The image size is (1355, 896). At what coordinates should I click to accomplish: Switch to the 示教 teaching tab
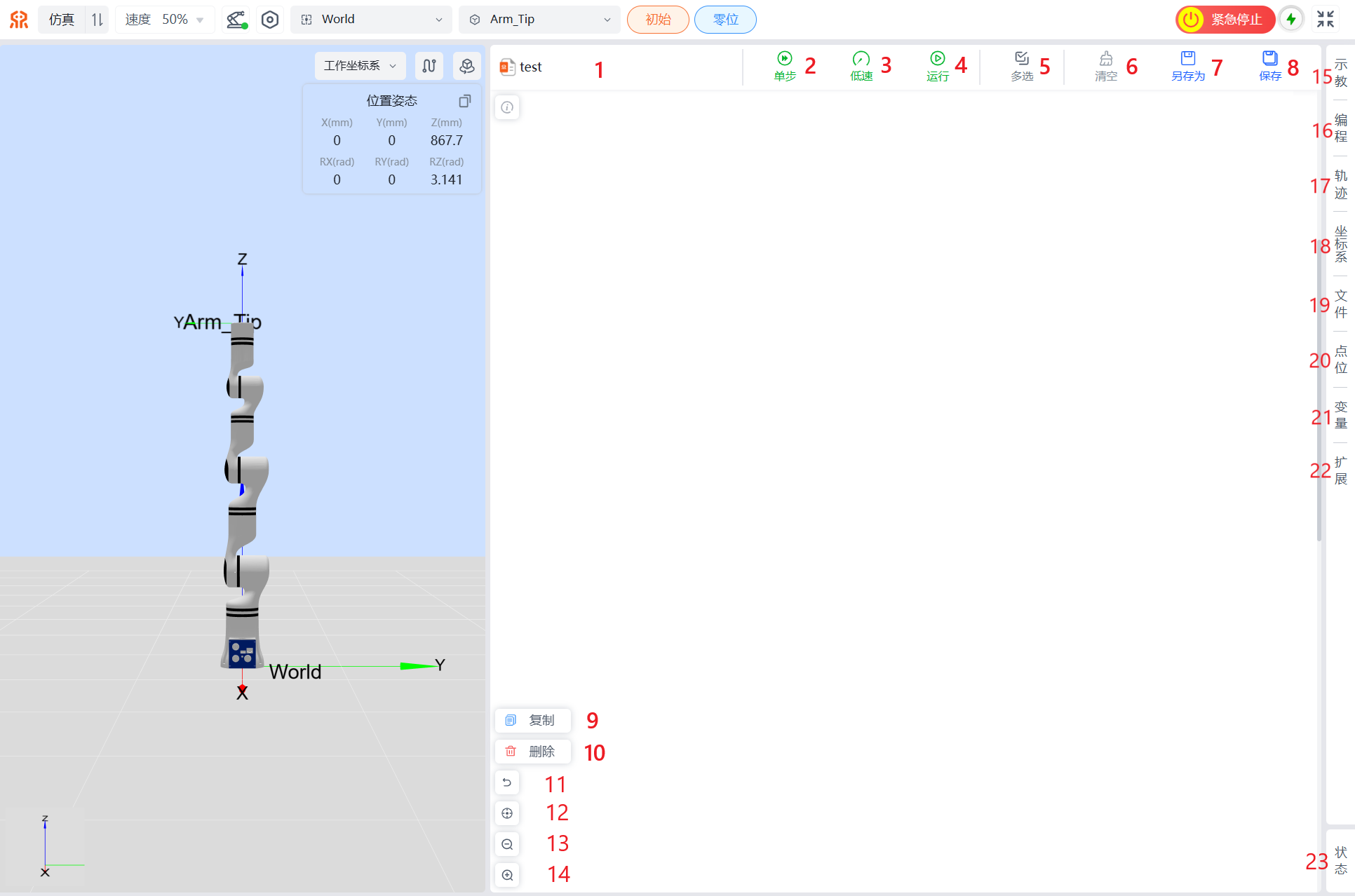pyautogui.click(x=1340, y=73)
